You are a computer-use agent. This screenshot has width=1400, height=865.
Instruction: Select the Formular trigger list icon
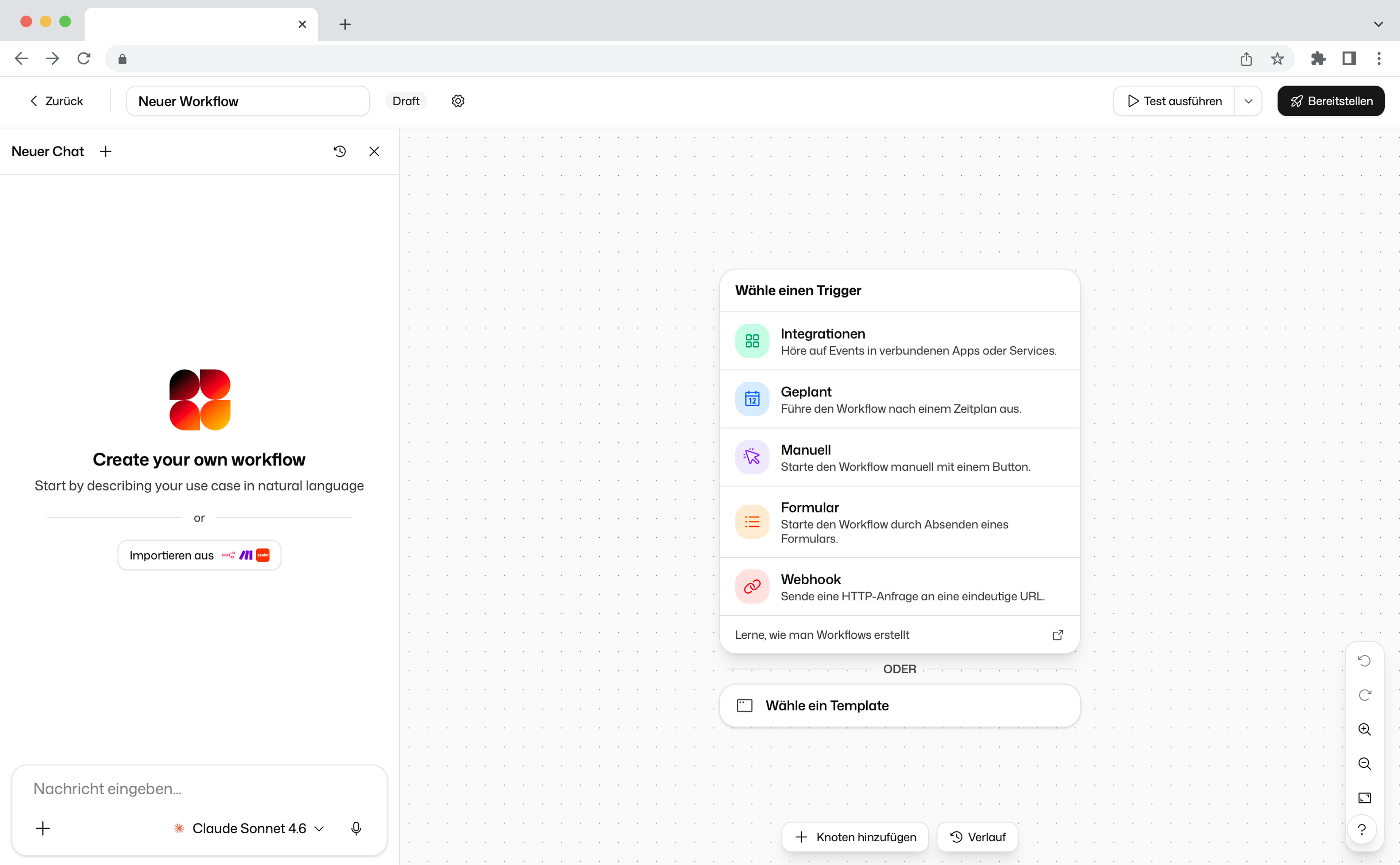point(752,521)
